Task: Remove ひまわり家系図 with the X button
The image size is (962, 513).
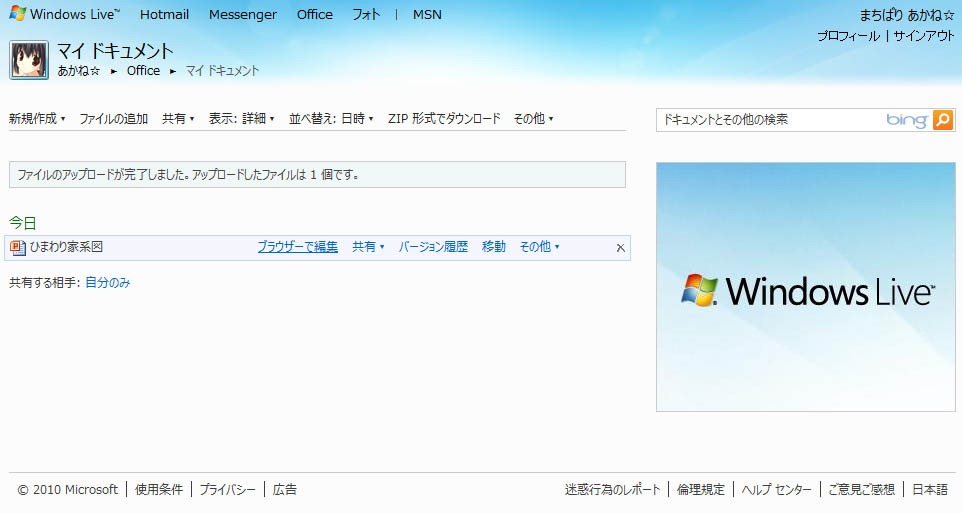Action: 620,248
